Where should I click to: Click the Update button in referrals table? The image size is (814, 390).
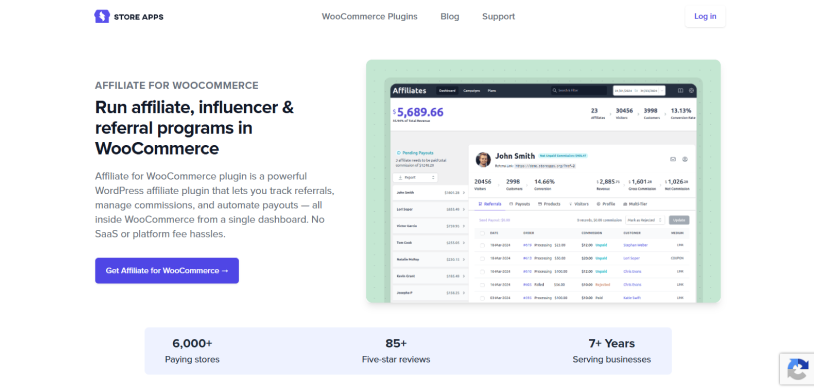click(x=679, y=220)
